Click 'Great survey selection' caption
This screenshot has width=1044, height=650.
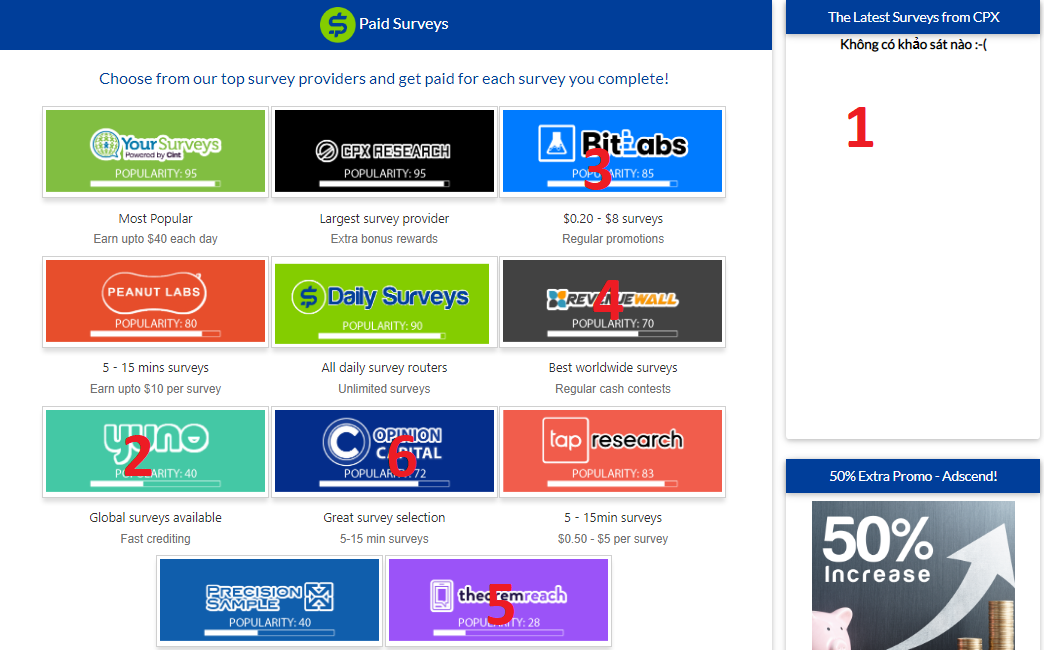[x=384, y=517]
